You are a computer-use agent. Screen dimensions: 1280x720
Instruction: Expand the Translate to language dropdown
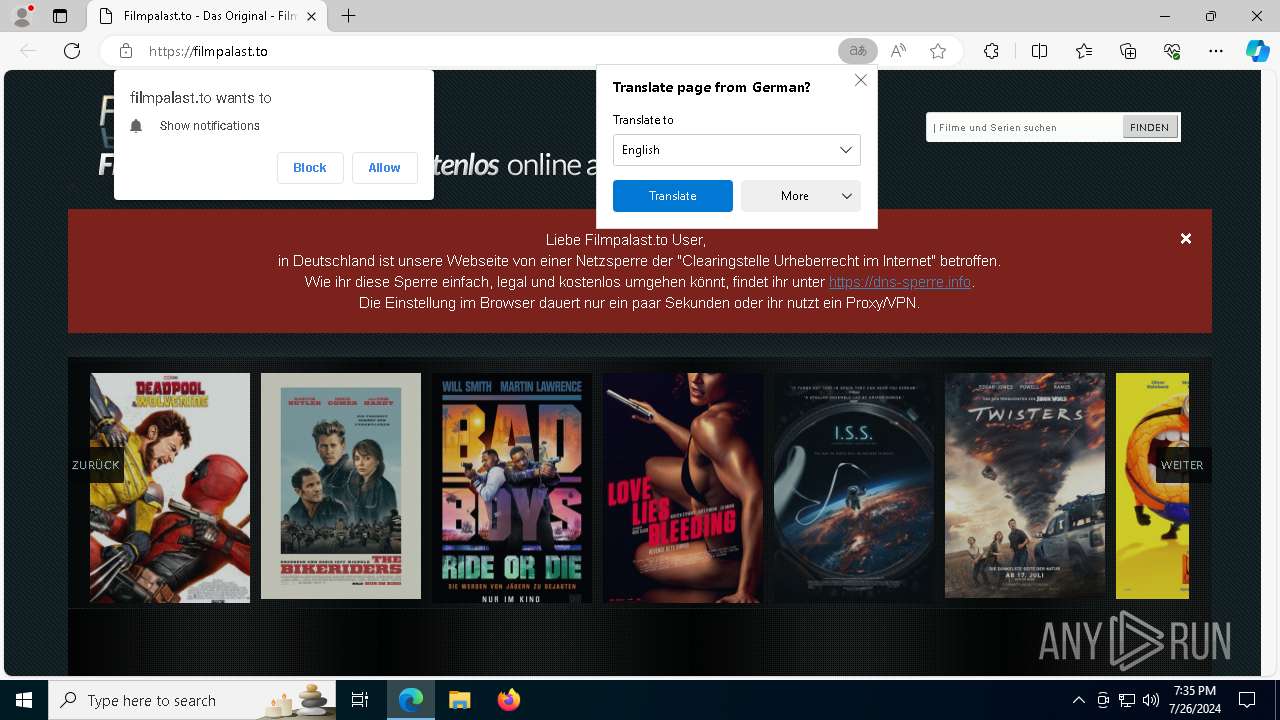[x=736, y=150]
